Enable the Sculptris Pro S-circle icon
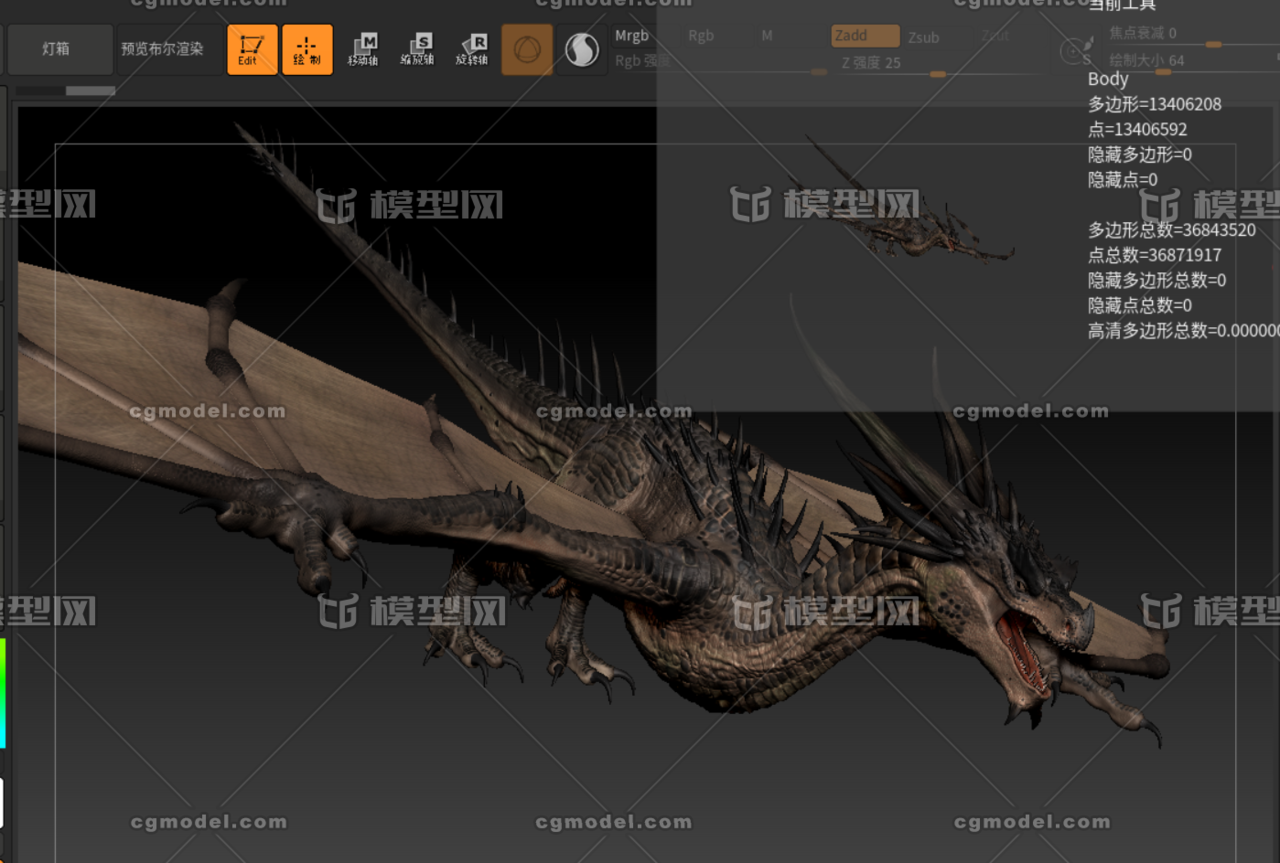The image size is (1280, 863). (581, 49)
